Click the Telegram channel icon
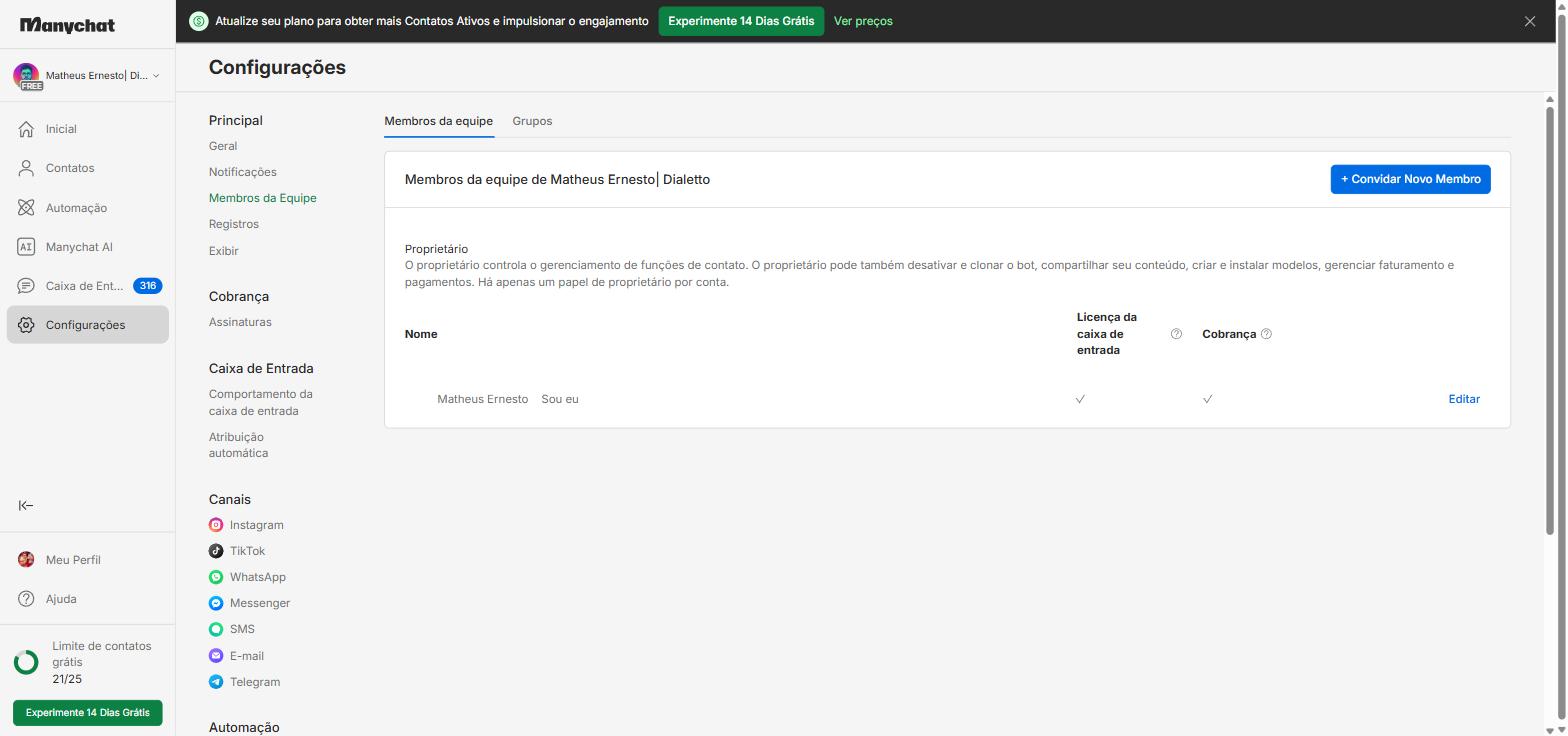 pyautogui.click(x=216, y=682)
